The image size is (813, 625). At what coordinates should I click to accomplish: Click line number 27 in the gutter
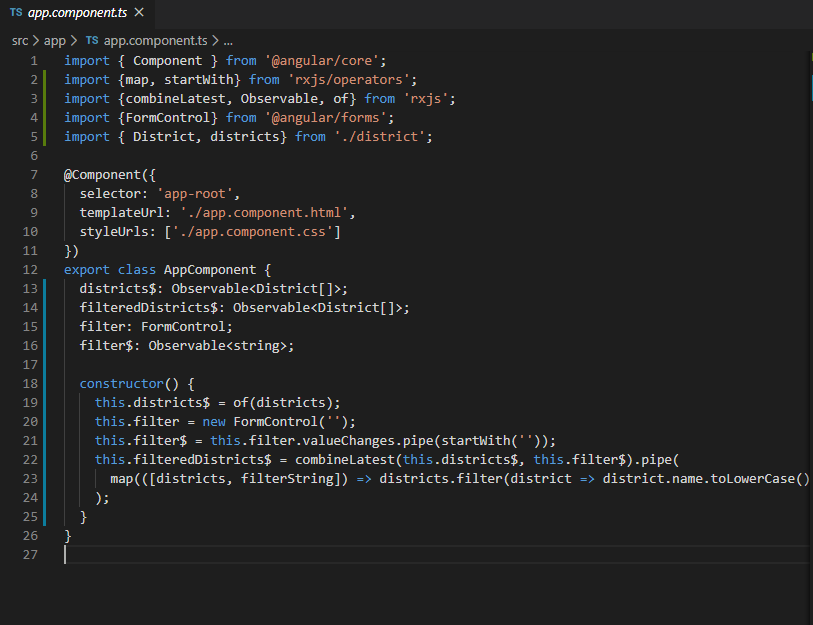click(30, 554)
